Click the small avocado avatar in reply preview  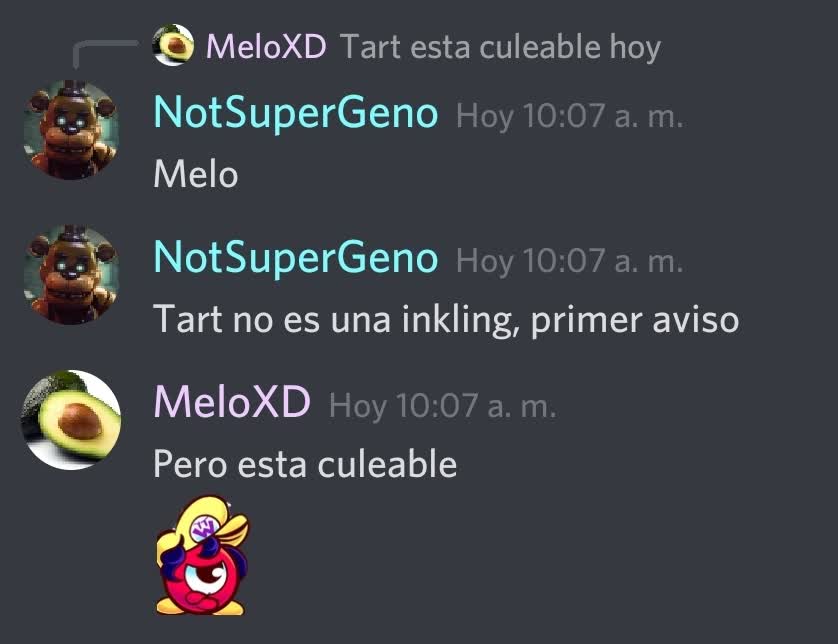[x=173, y=45]
